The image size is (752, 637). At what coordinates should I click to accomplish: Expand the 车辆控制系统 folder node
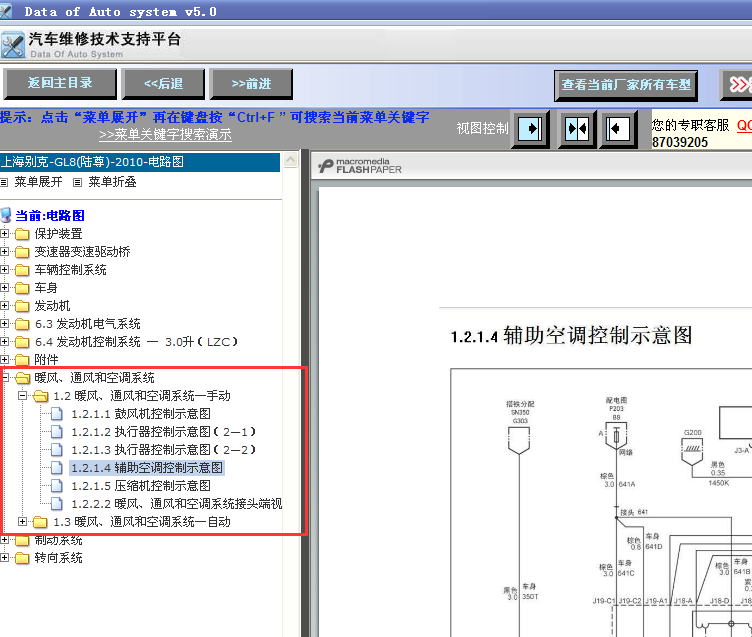pos(4,270)
